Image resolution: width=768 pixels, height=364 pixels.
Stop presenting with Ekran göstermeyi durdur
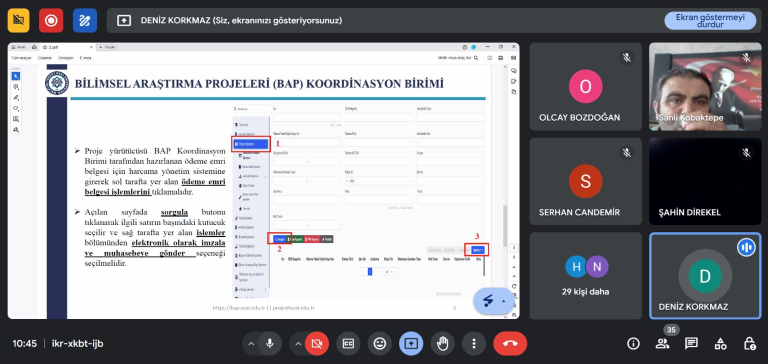(710, 21)
